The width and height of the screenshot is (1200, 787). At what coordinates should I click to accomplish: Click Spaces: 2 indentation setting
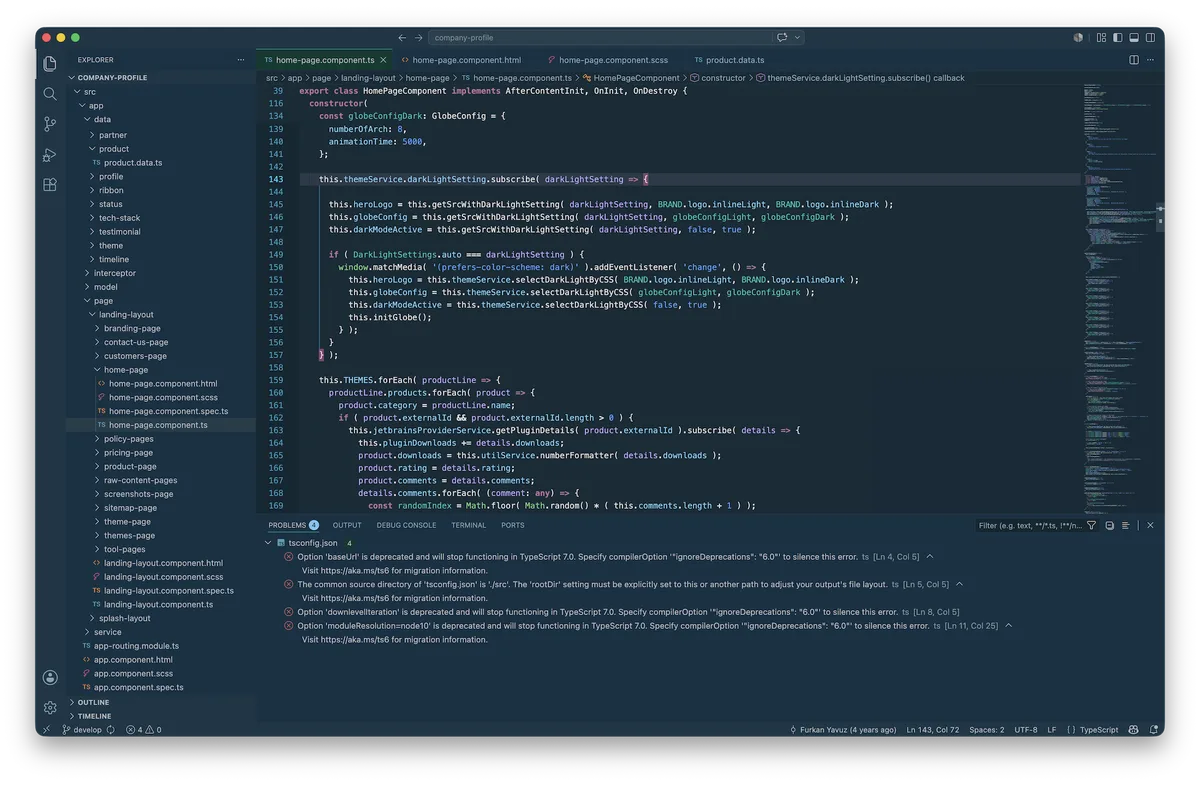(x=987, y=730)
